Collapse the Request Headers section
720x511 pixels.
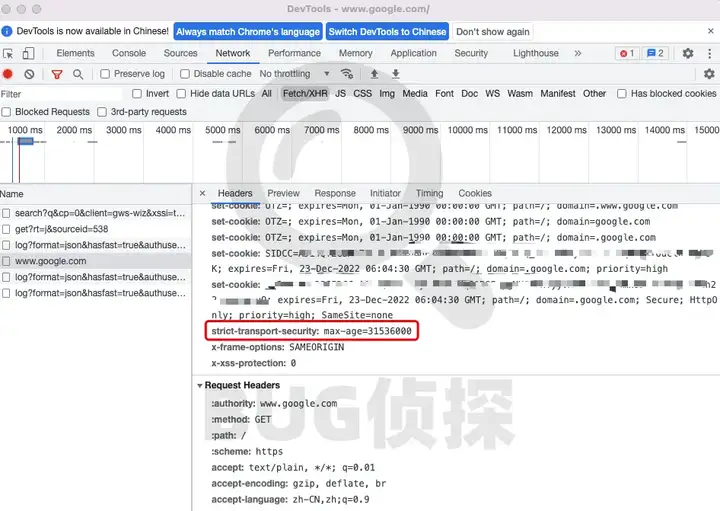click(200, 386)
